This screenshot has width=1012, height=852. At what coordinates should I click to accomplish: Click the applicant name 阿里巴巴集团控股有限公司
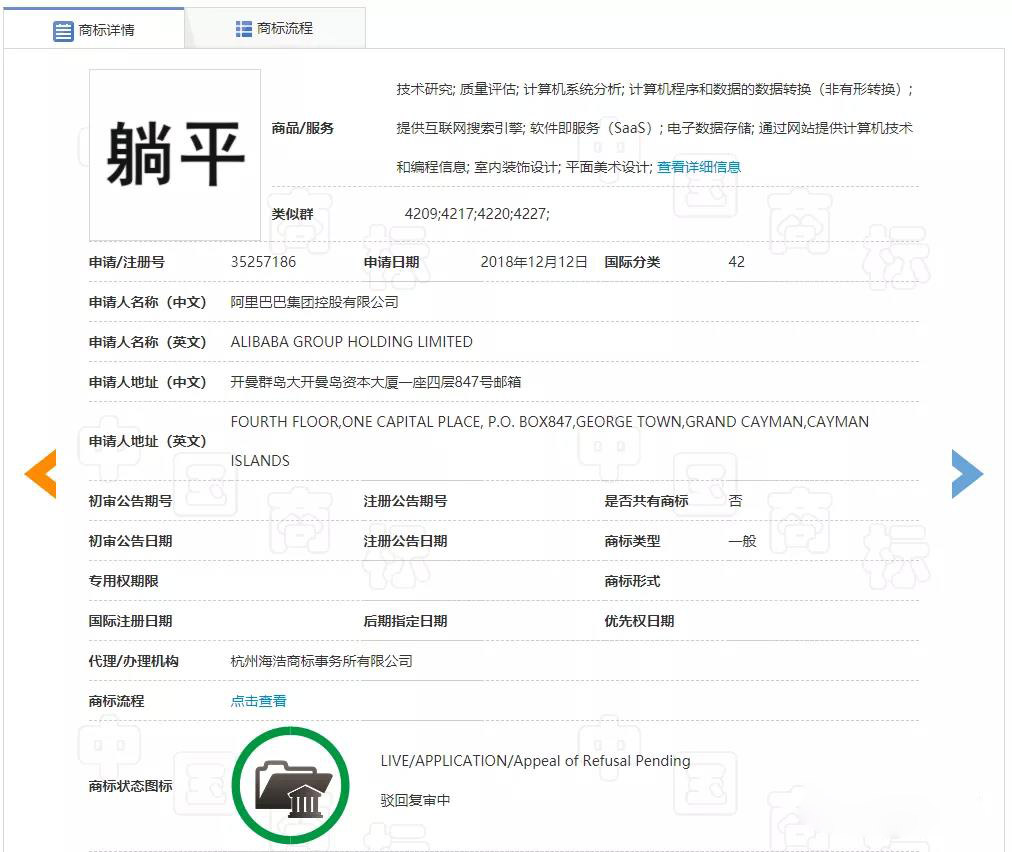(x=314, y=302)
